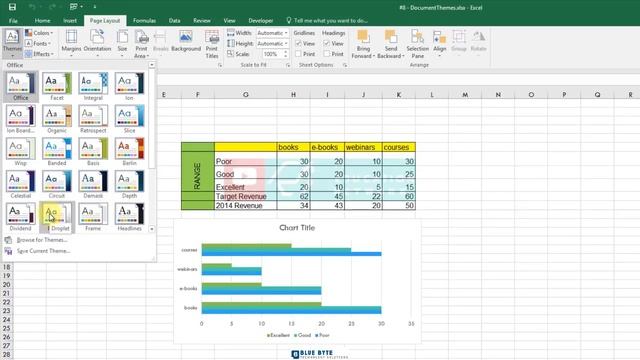Screen dimensions: 640x360
Task: Click the Chart Title text
Action: [297, 228]
